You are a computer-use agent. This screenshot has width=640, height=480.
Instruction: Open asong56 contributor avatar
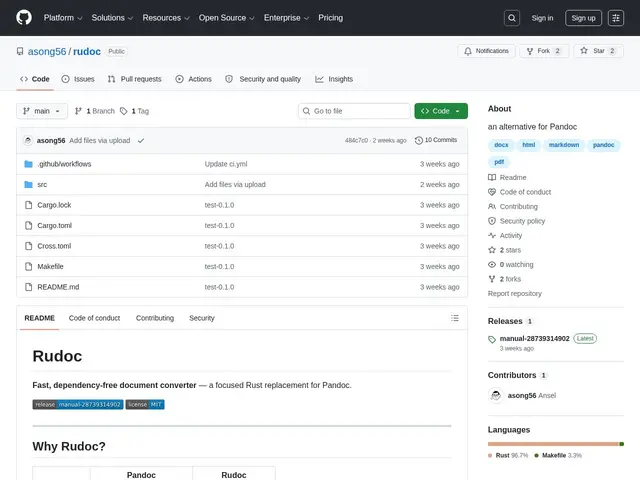496,396
